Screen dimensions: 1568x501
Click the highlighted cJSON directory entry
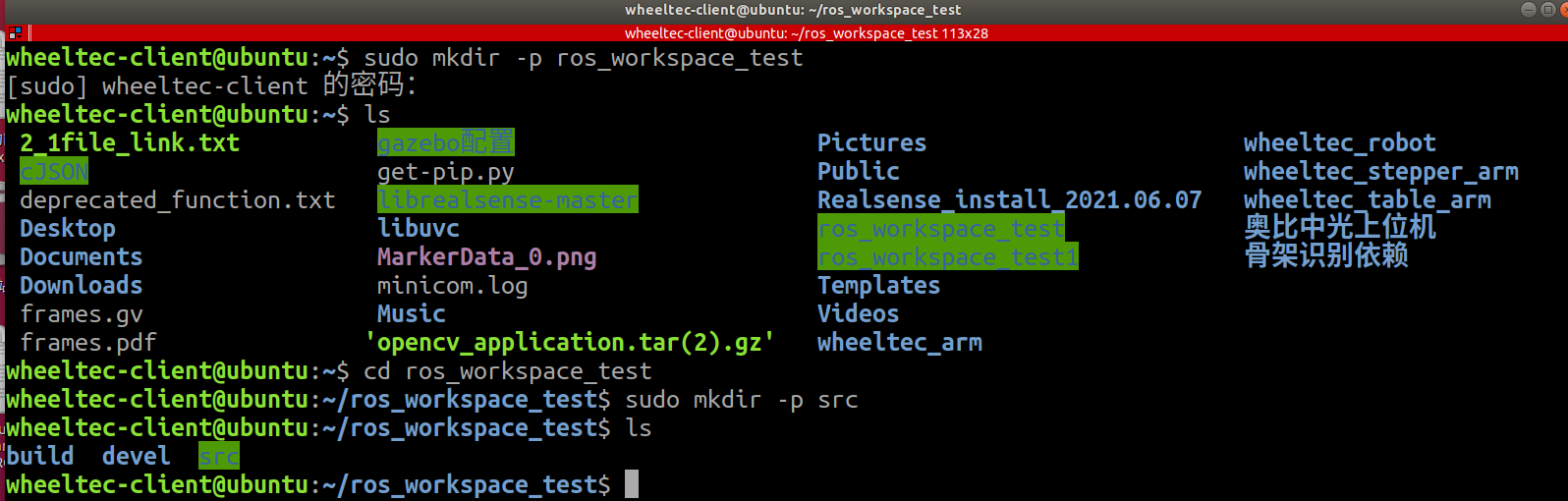[x=54, y=172]
